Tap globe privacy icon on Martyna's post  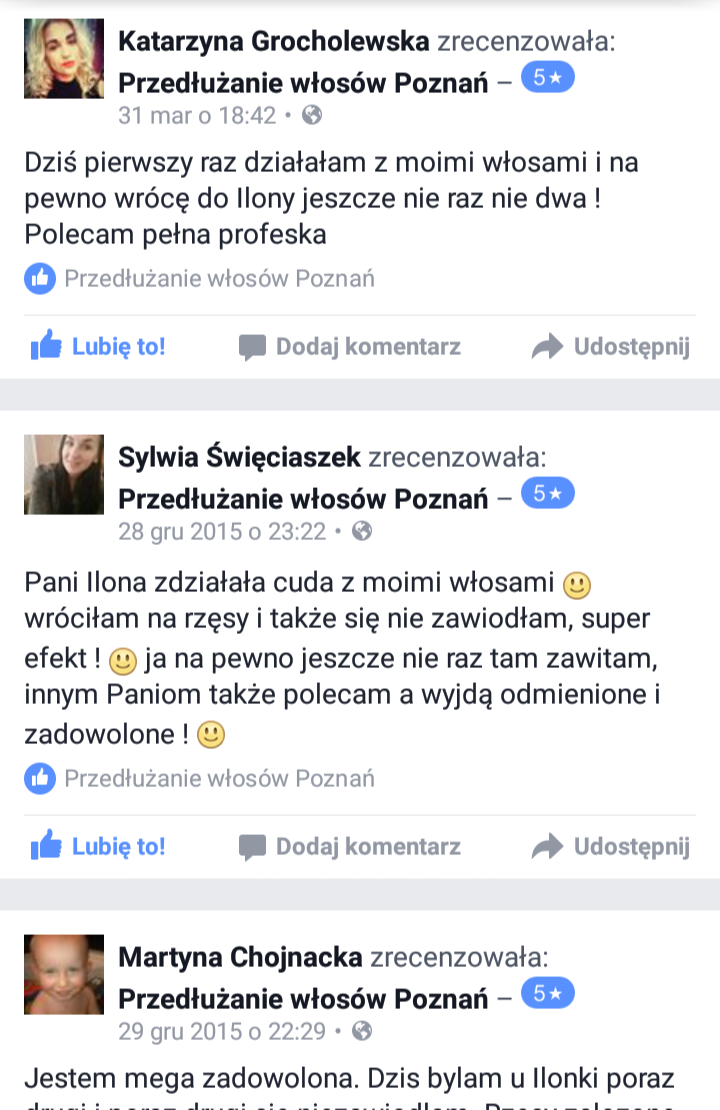362,1031
